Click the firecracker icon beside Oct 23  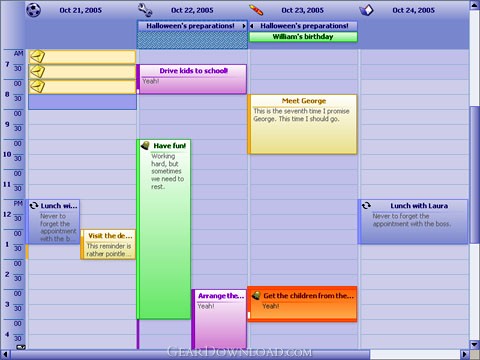pos(256,10)
